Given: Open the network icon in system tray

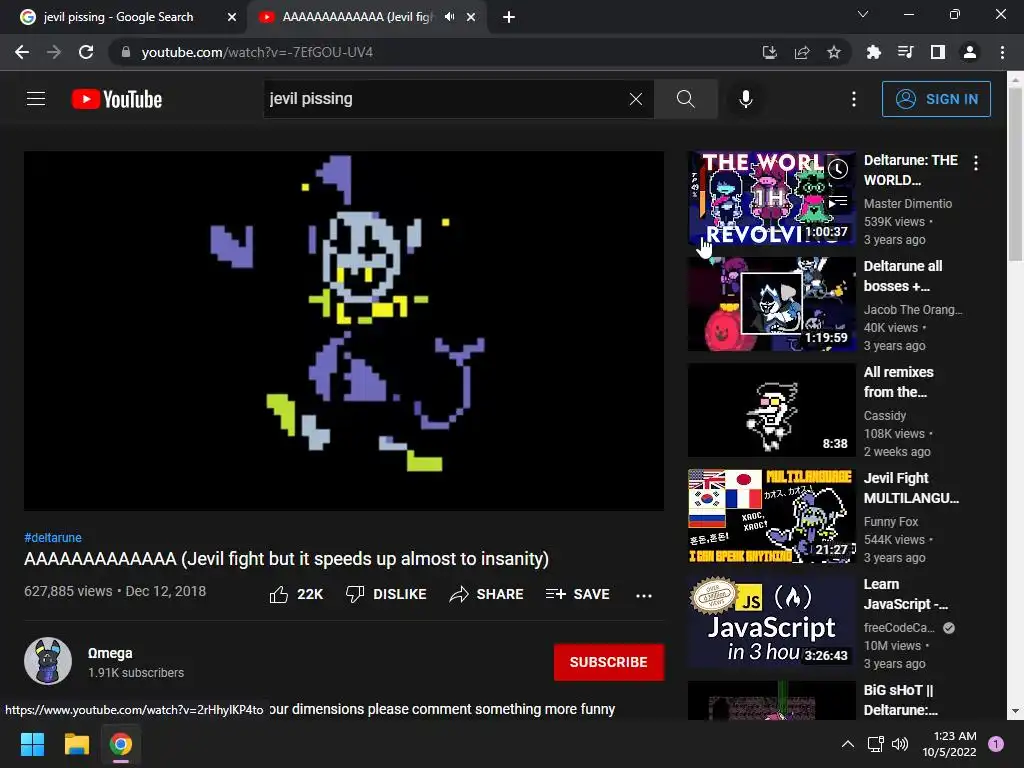Looking at the screenshot, I should (x=875, y=744).
